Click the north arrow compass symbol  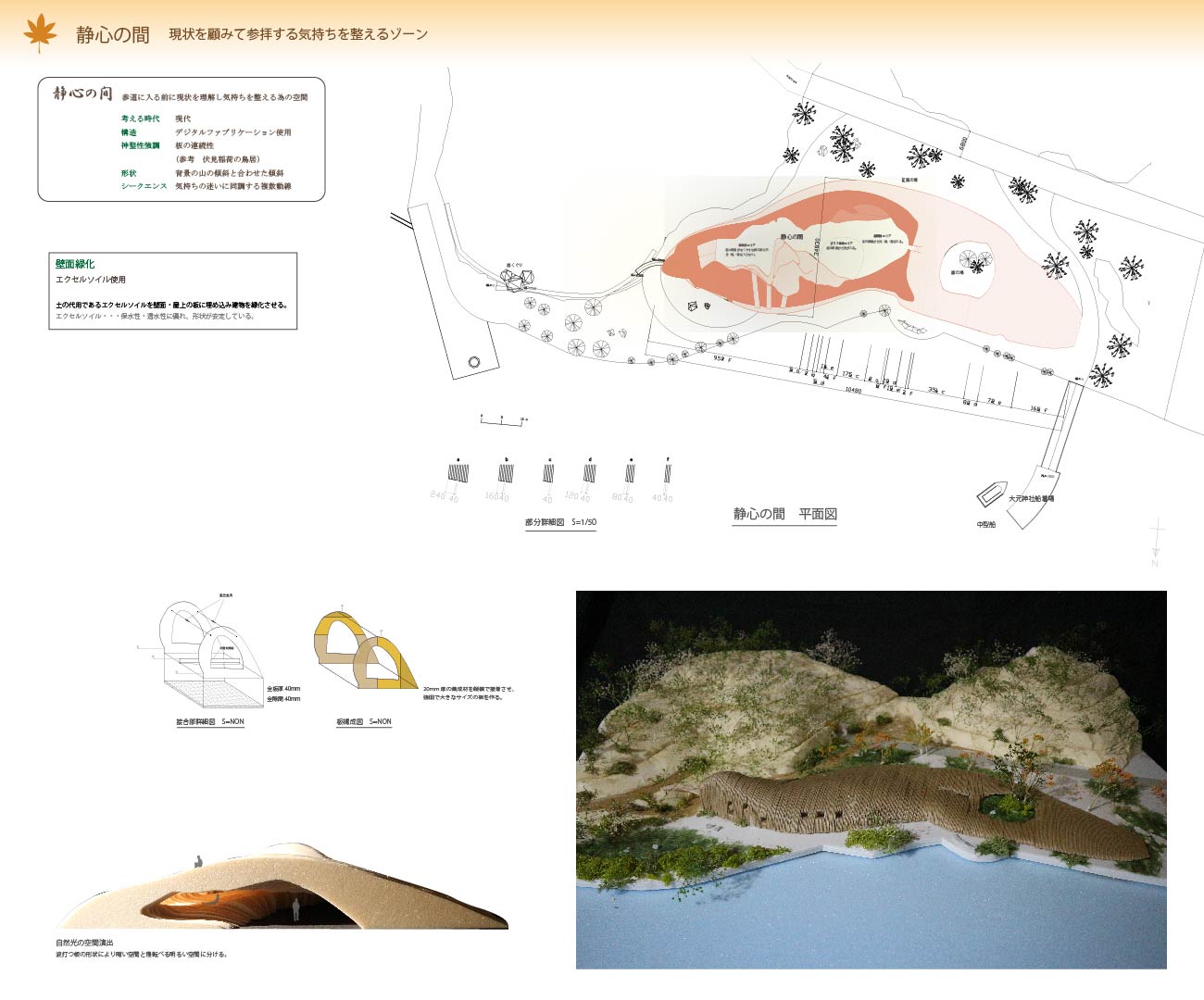click(1155, 543)
